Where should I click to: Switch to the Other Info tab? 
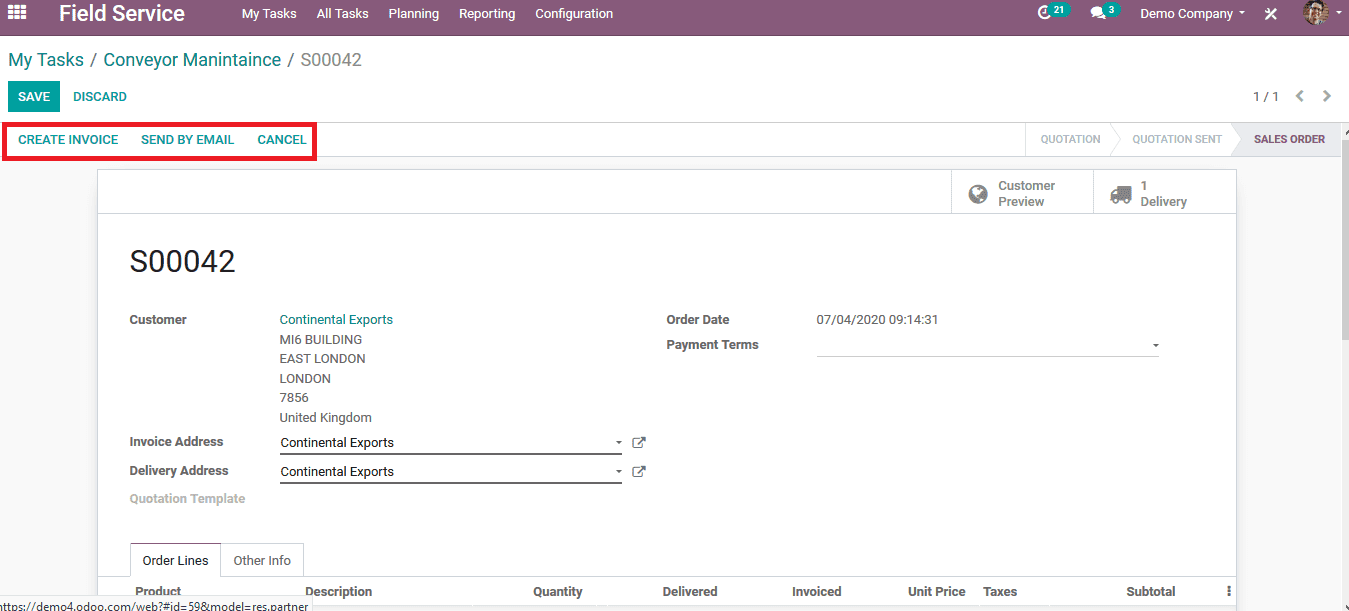[262, 560]
